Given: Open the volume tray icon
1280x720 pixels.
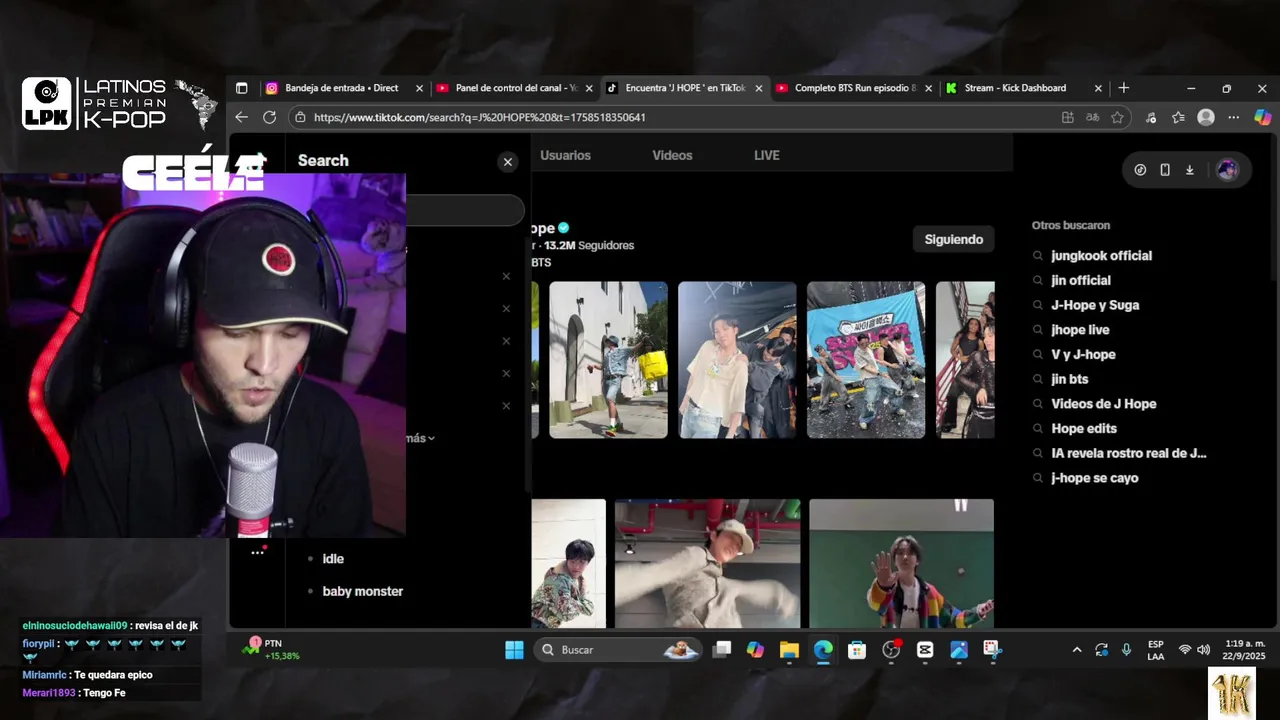Looking at the screenshot, I should point(1203,650).
